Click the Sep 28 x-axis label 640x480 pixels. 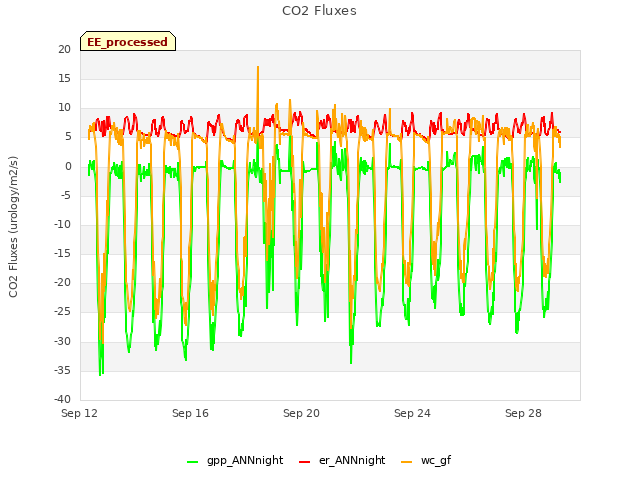(523, 413)
